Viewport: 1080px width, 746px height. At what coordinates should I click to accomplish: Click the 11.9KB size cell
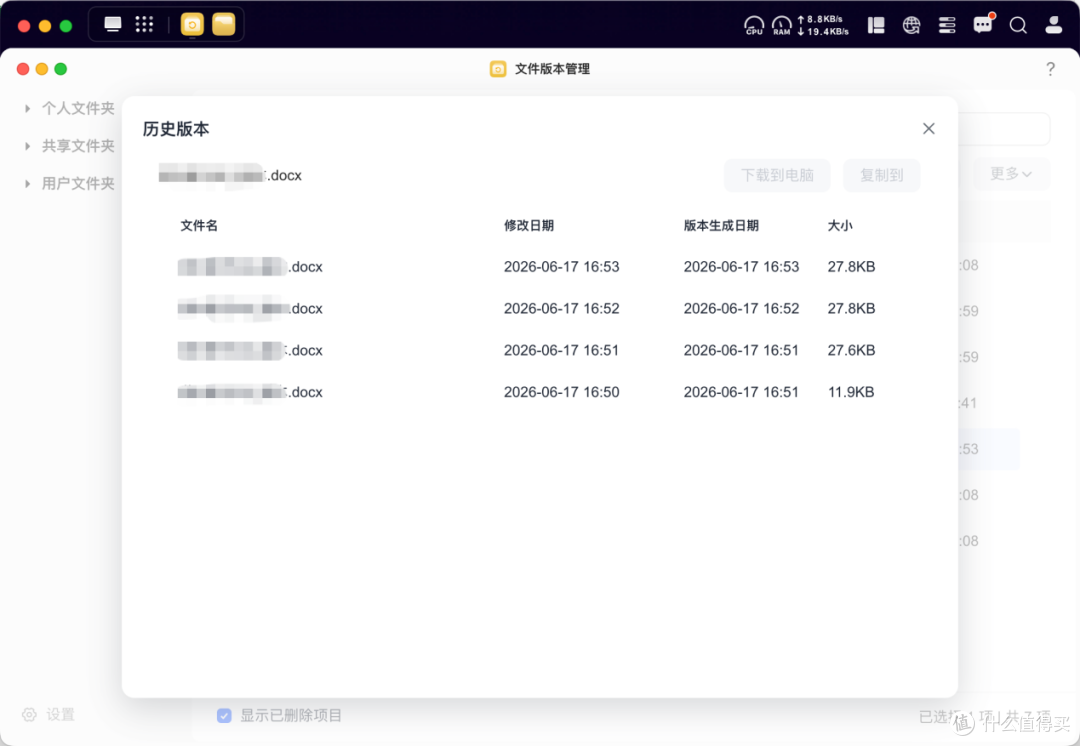[851, 393]
